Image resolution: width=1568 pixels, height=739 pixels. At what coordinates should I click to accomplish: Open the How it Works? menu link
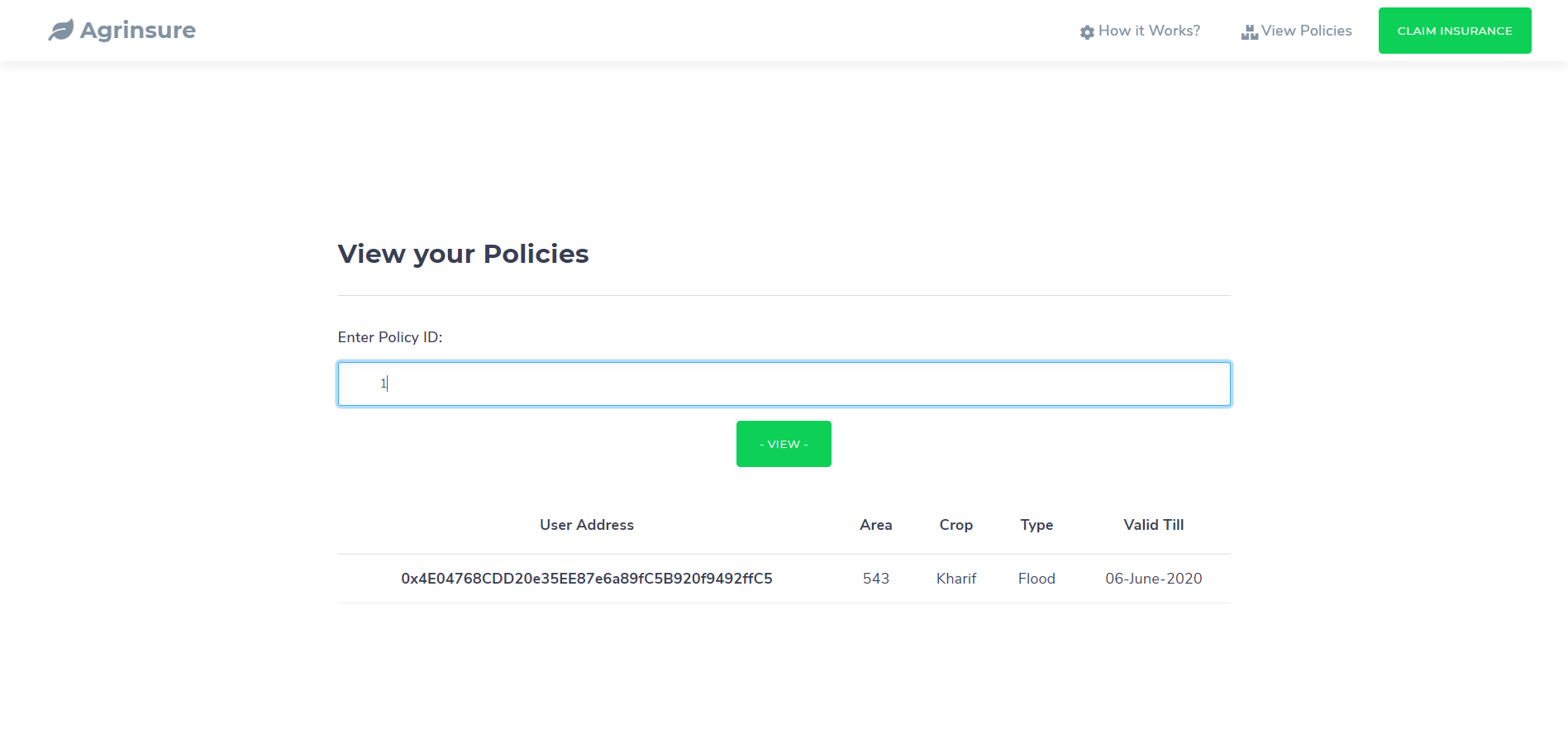(1149, 31)
